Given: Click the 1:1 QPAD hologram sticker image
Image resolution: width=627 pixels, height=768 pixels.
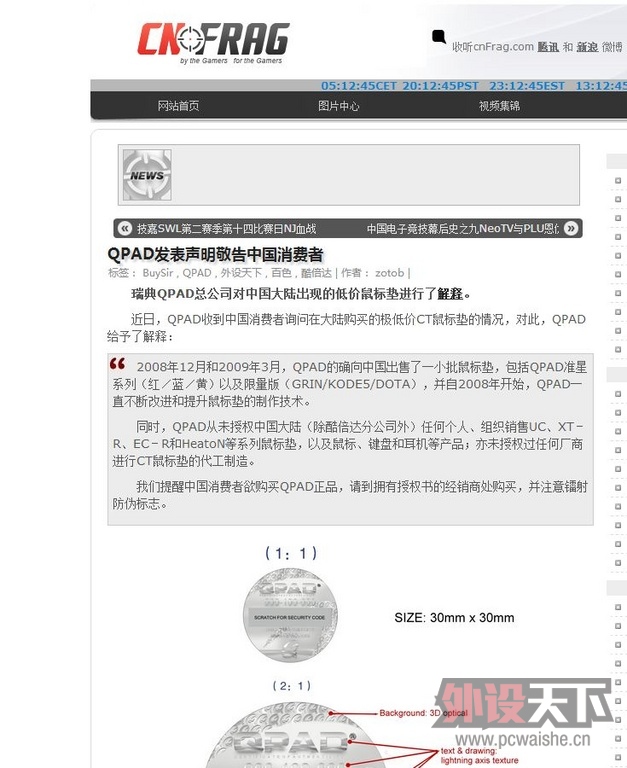Looking at the screenshot, I should click(x=290, y=615).
